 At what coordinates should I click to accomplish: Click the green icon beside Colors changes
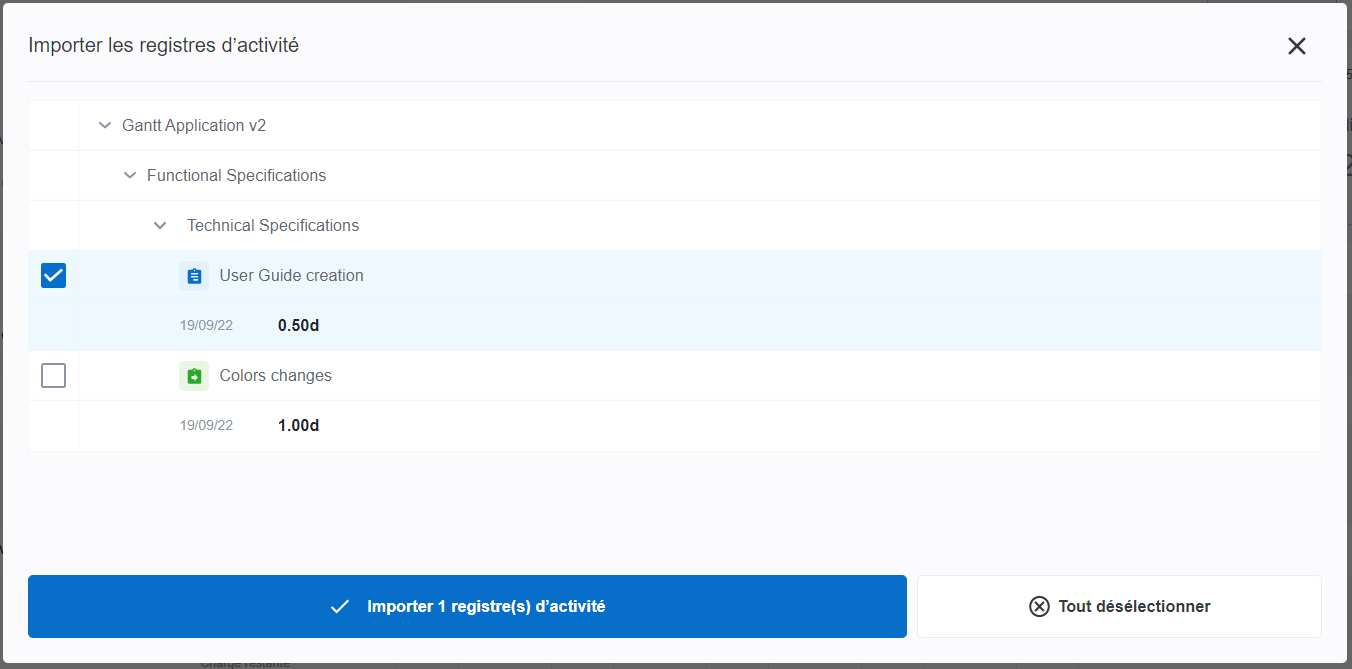pyautogui.click(x=194, y=376)
